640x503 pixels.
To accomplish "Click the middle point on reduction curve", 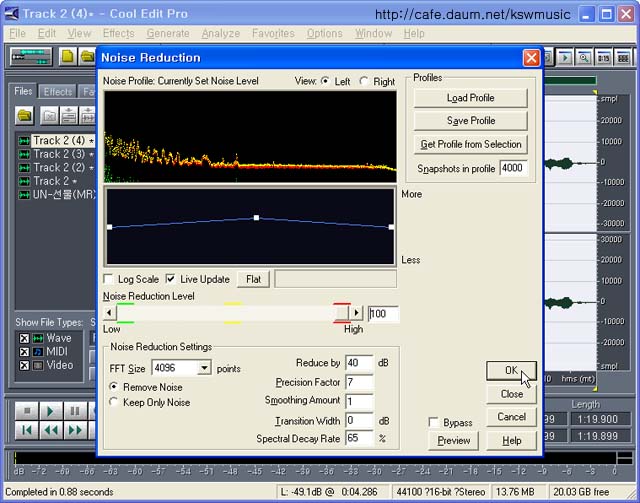I will point(256,218).
